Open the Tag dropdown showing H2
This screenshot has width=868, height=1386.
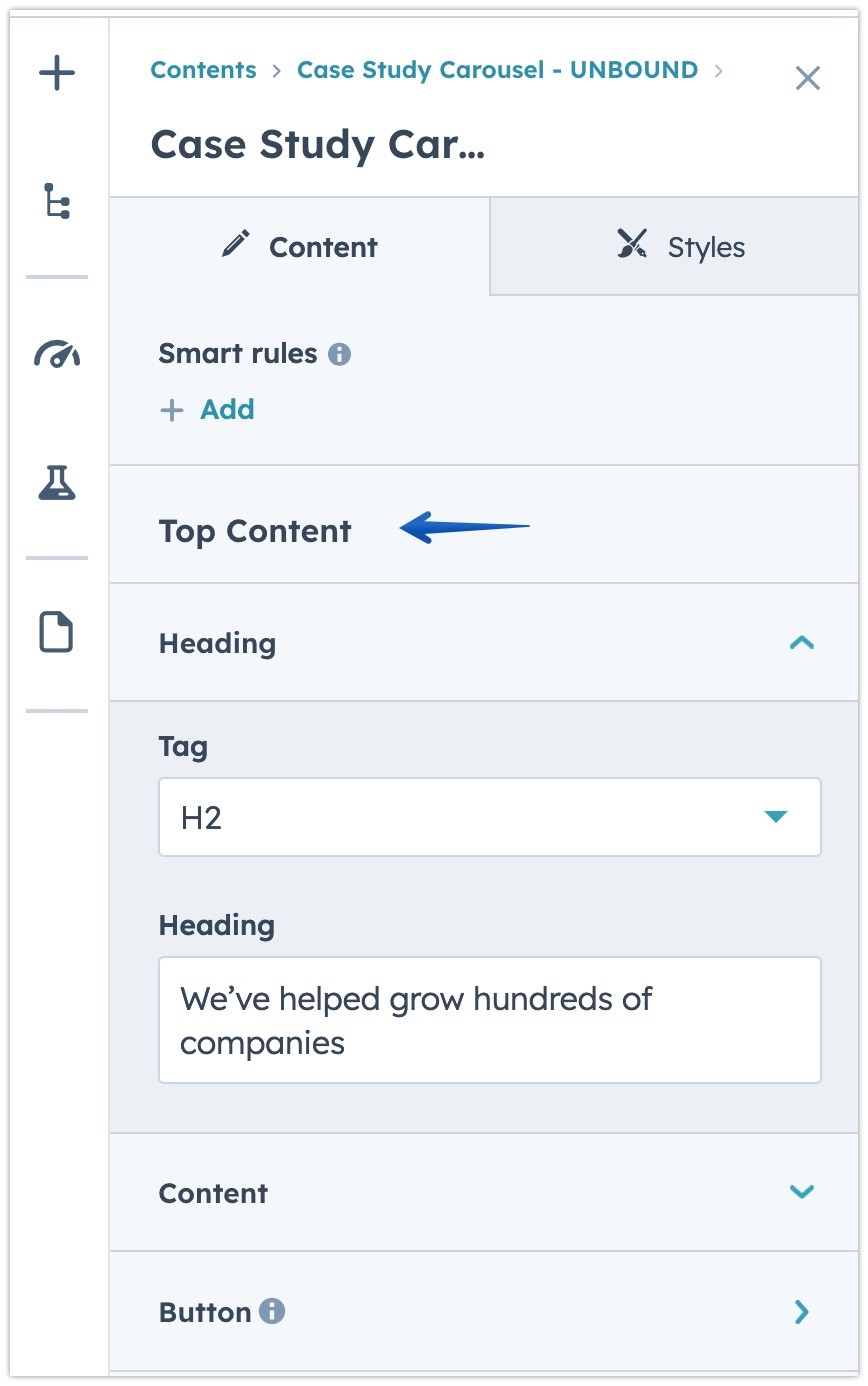(x=489, y=817)
